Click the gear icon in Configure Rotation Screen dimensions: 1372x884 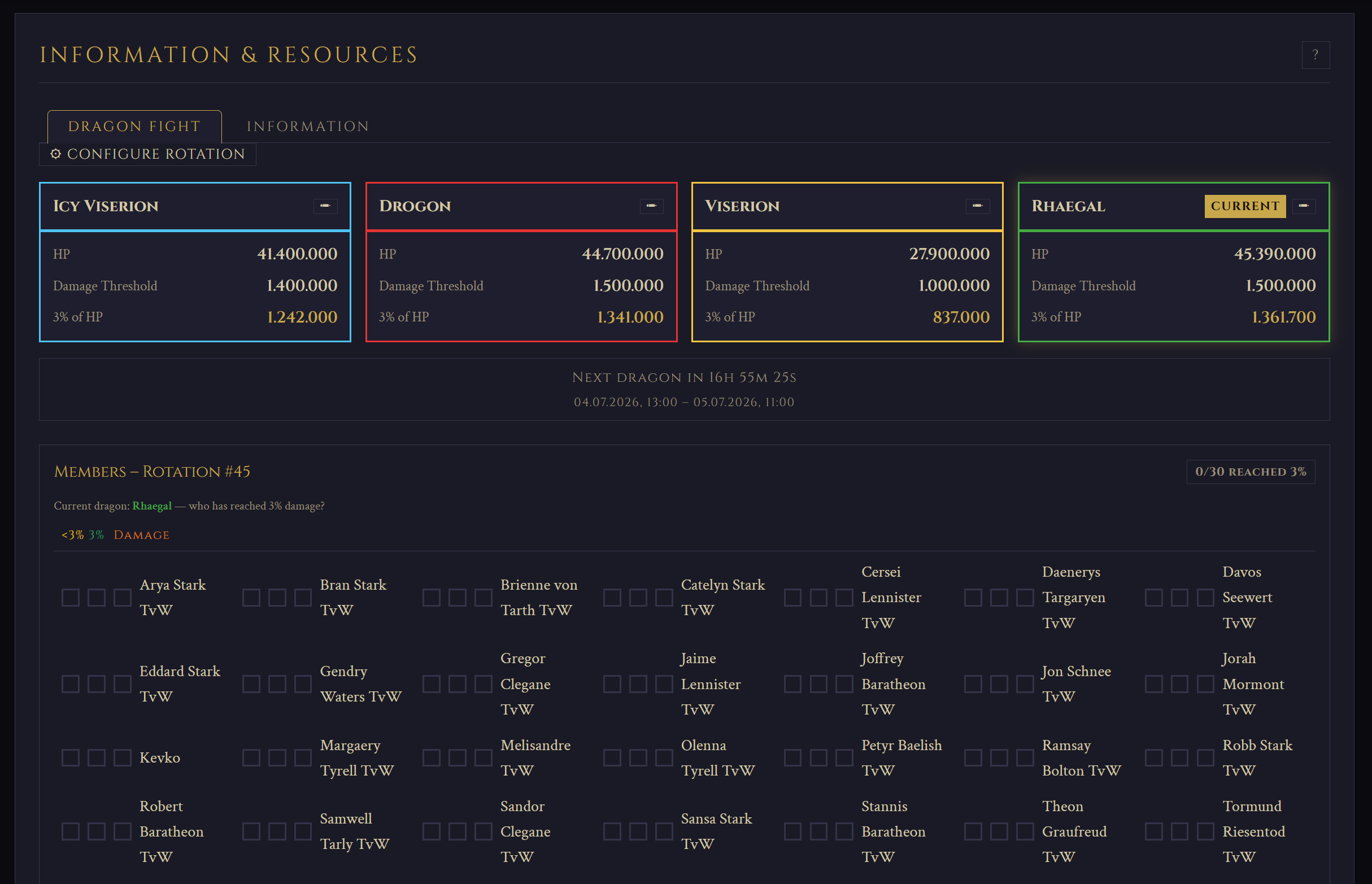point(56,154)
